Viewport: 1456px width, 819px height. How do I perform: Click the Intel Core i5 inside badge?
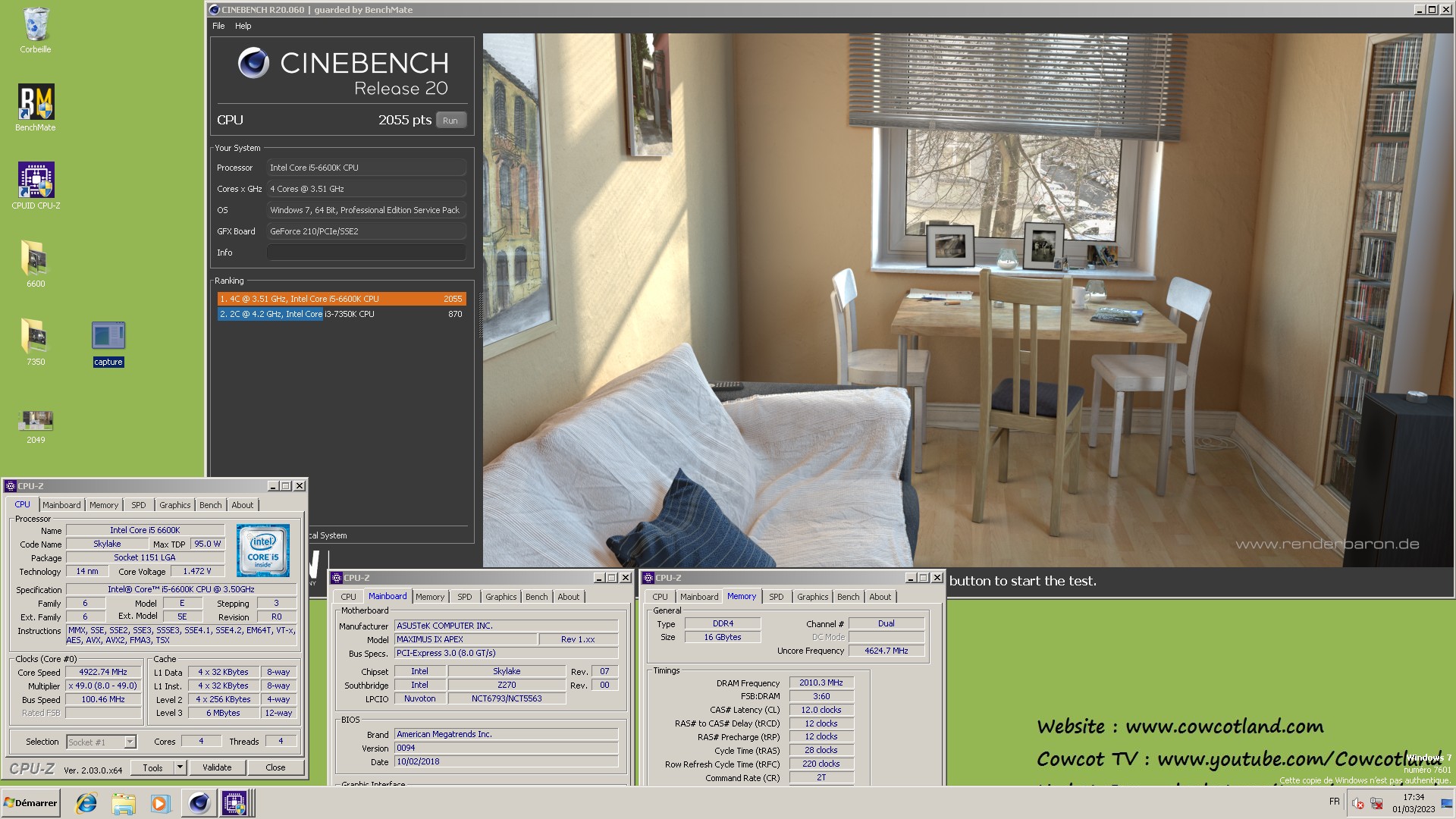pyautogui.click(x=263, y=551)
